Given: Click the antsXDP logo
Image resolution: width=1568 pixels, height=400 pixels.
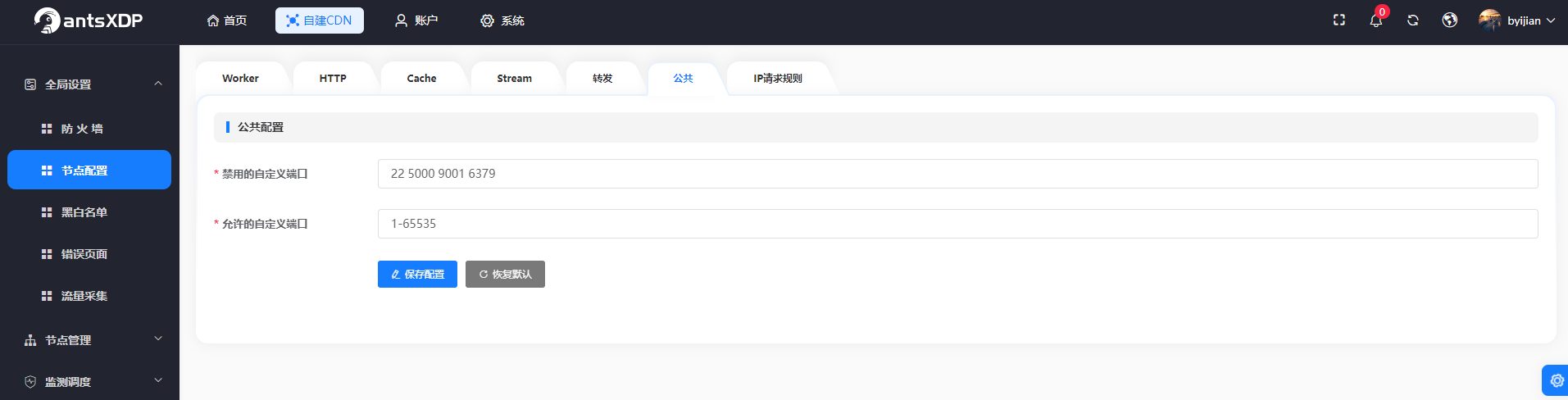Looking at the screenshot, I should (89, 20).
